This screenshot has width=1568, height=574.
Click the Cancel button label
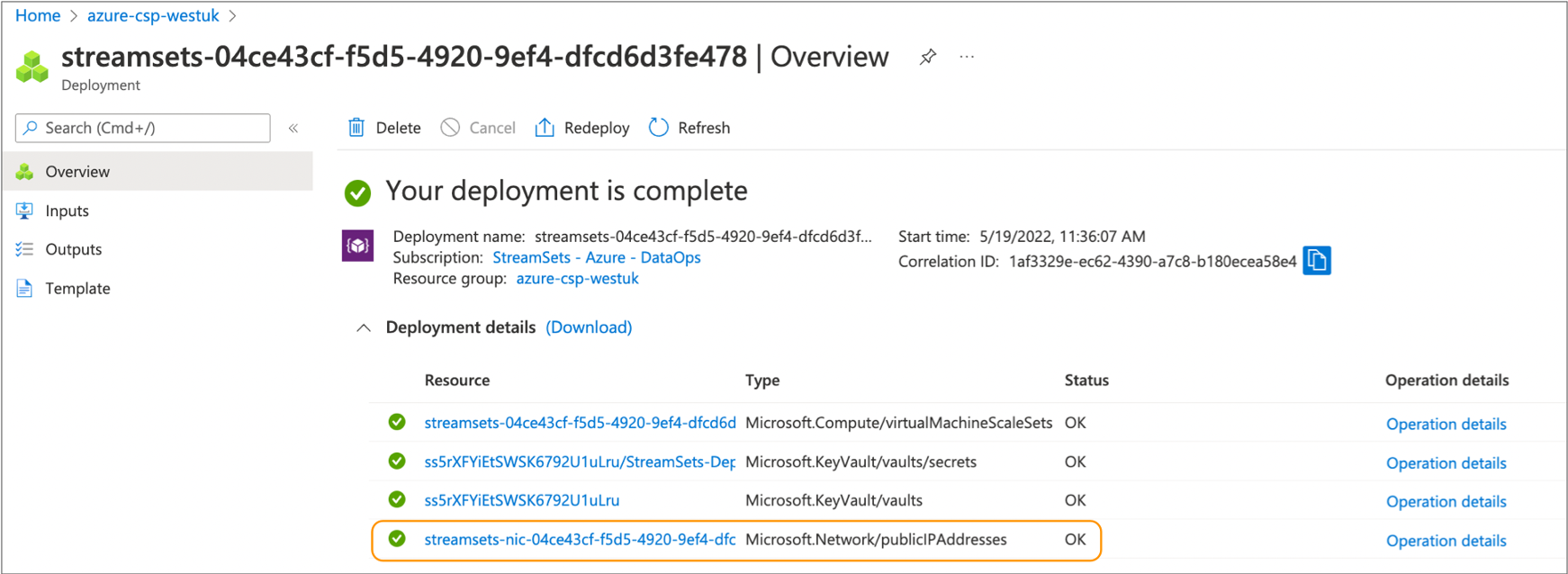[492, 128]
